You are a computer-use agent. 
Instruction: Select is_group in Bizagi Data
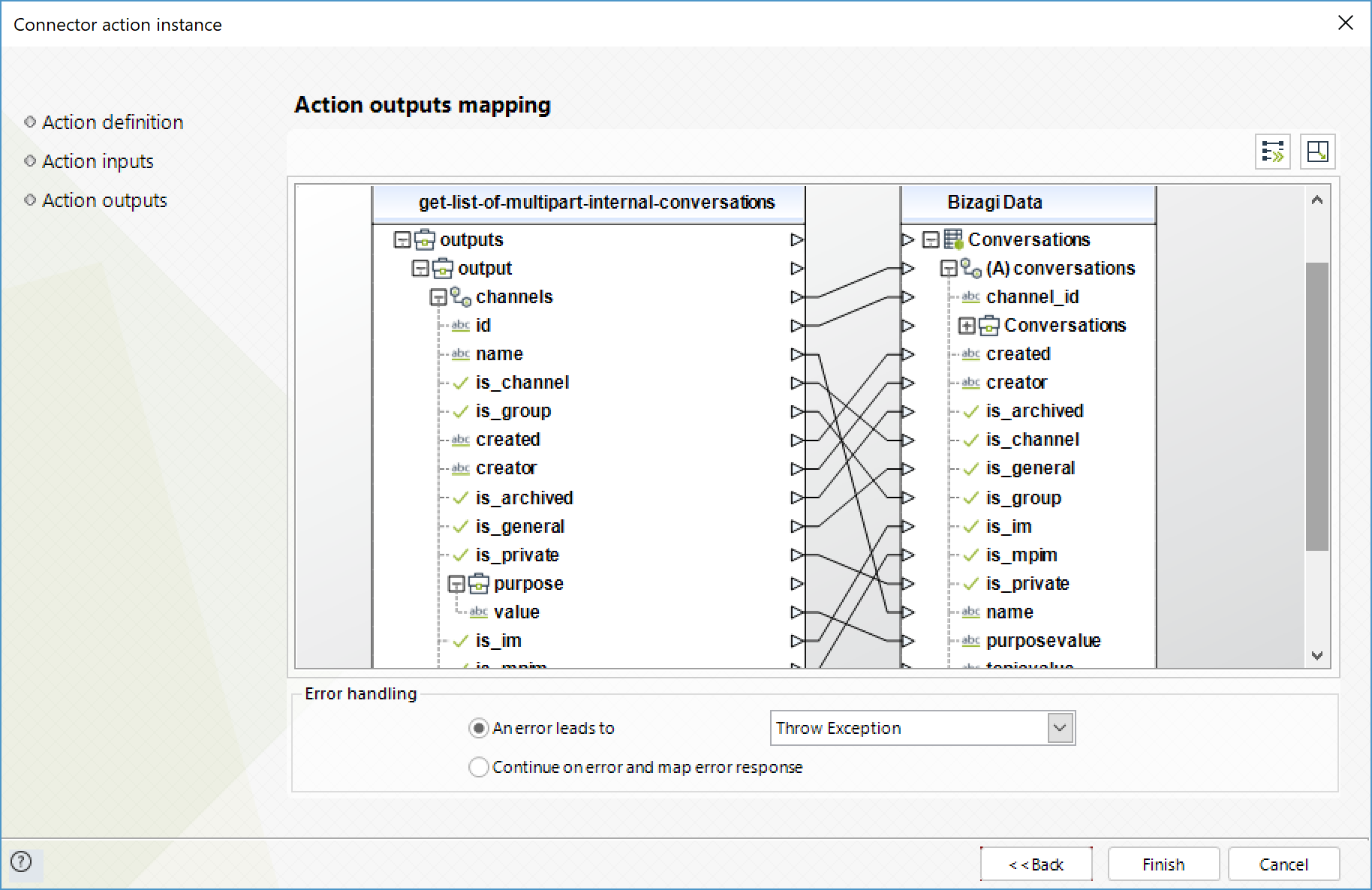(x=1024, y=498)
